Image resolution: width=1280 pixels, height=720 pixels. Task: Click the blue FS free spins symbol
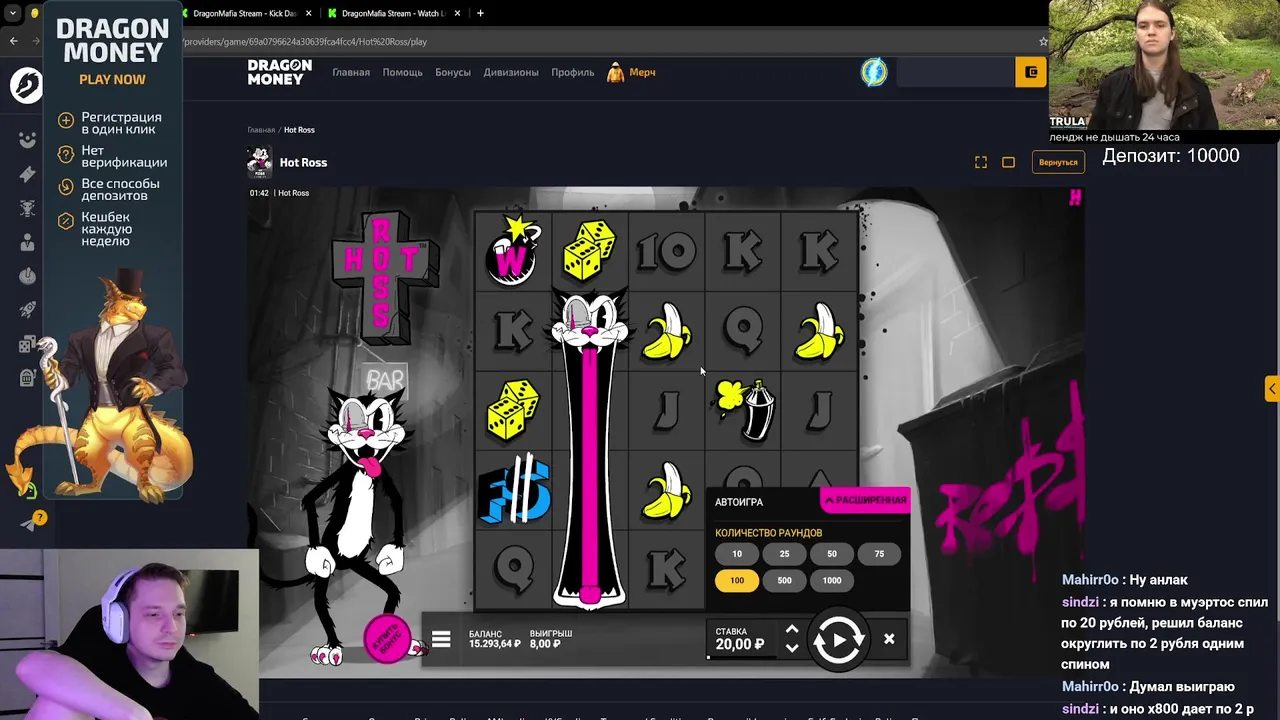515,490
